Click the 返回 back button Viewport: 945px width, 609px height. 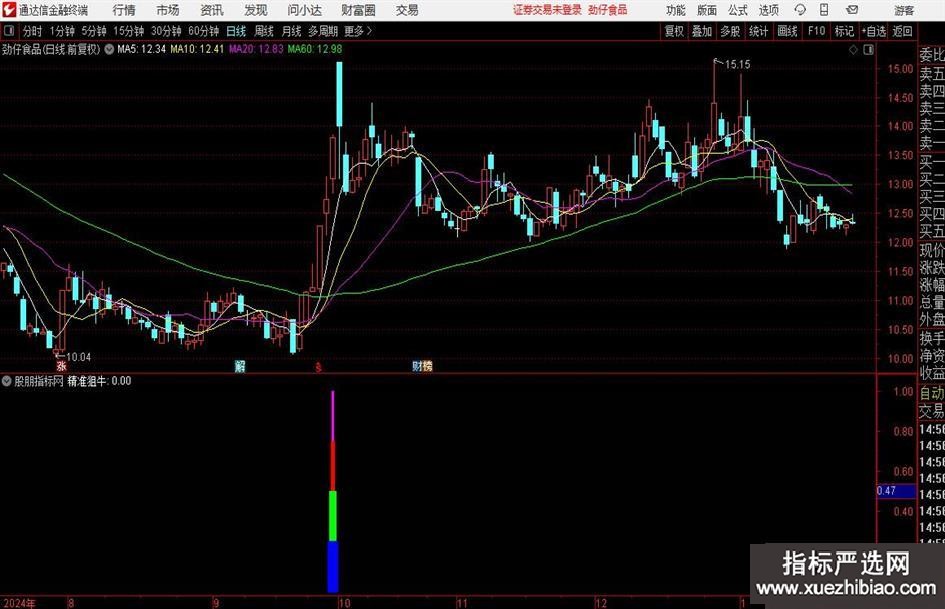pos(902,31)
